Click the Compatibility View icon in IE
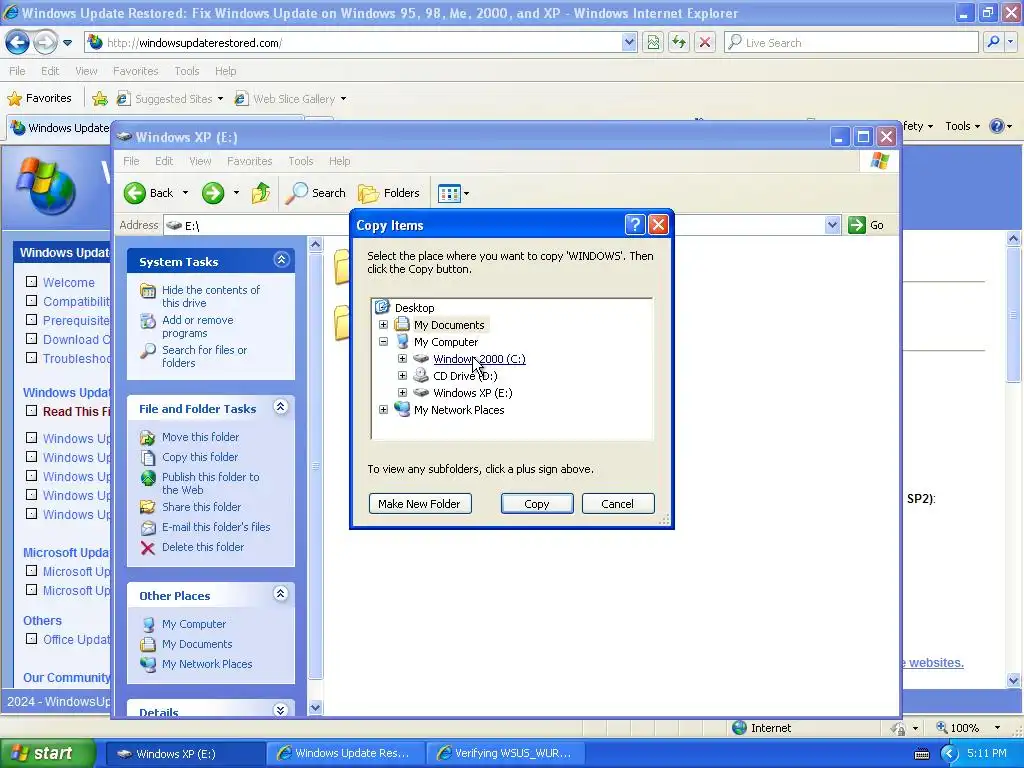 [653, 43]
